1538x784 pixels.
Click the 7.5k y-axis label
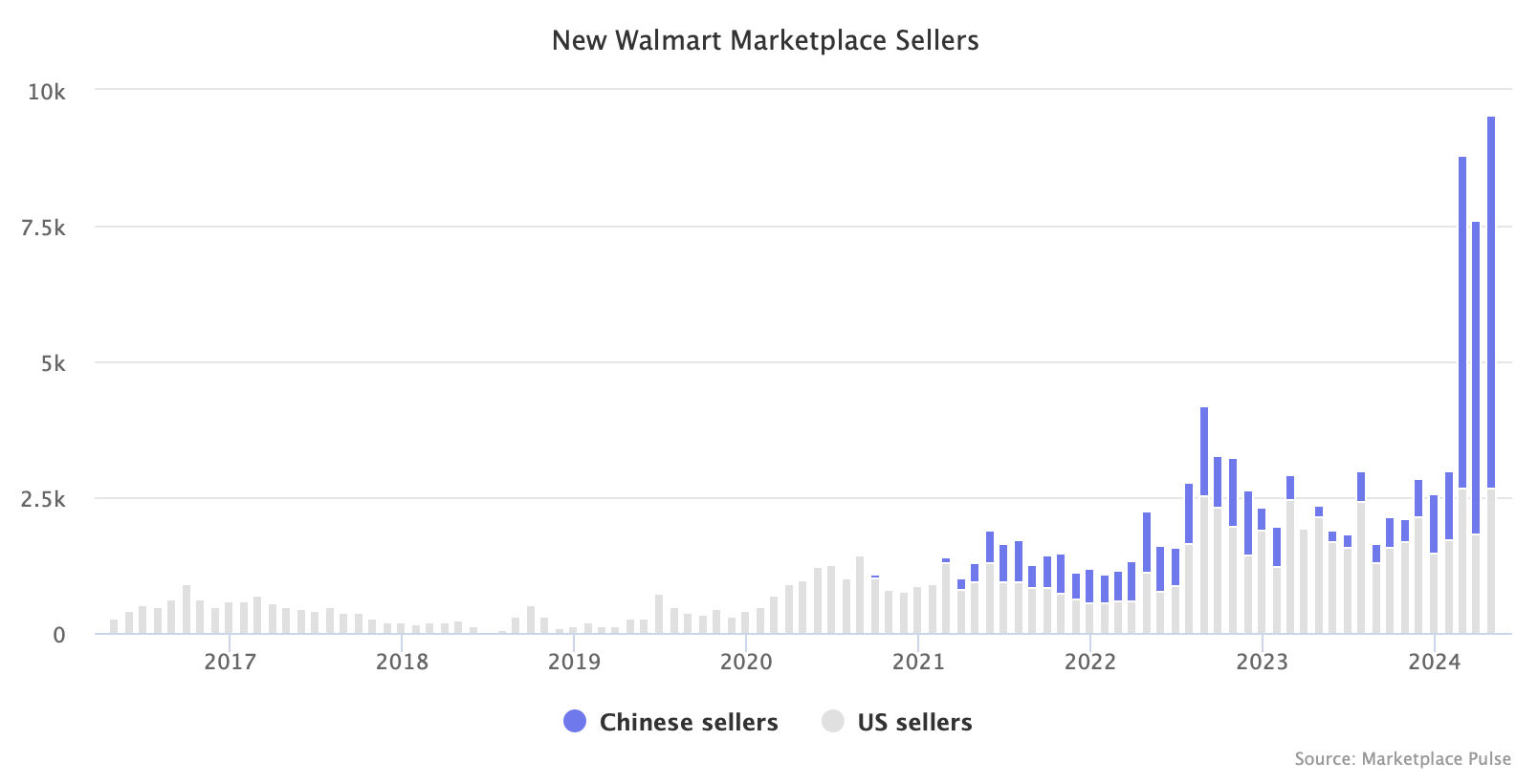point(43,228)
